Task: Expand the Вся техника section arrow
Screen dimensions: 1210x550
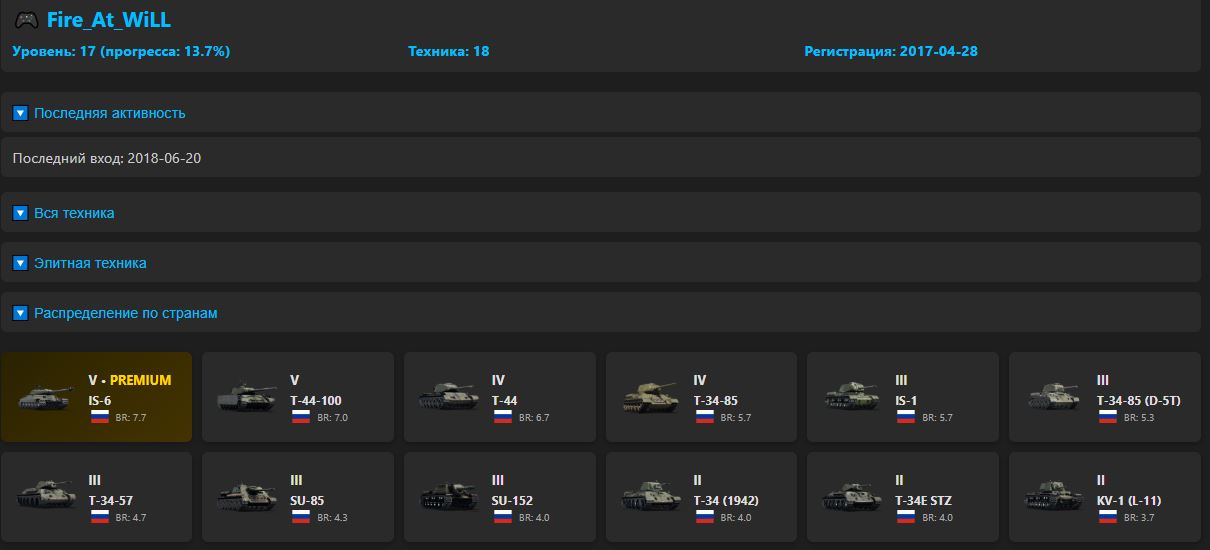Action: pyautogui.click(x=20, y=213)
